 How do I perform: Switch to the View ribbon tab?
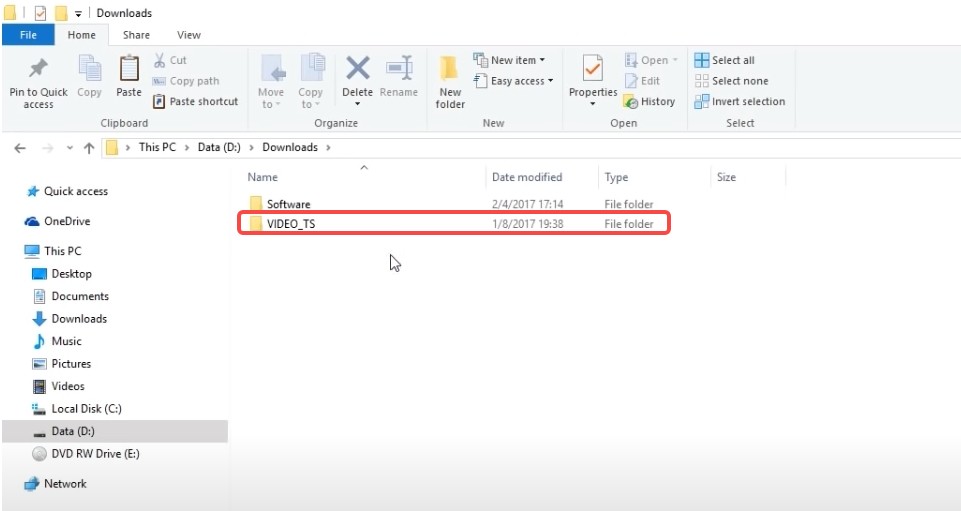click(x=189, y=35)
